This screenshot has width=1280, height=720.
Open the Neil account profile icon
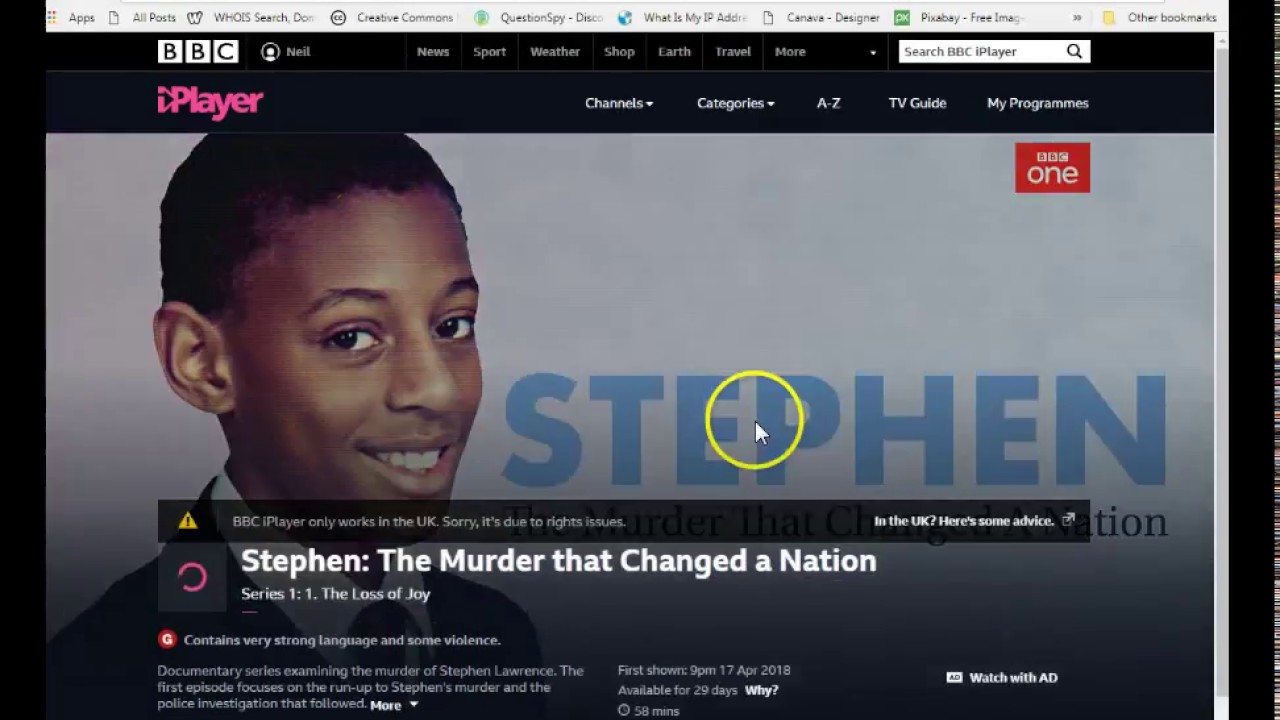[270, 51]
